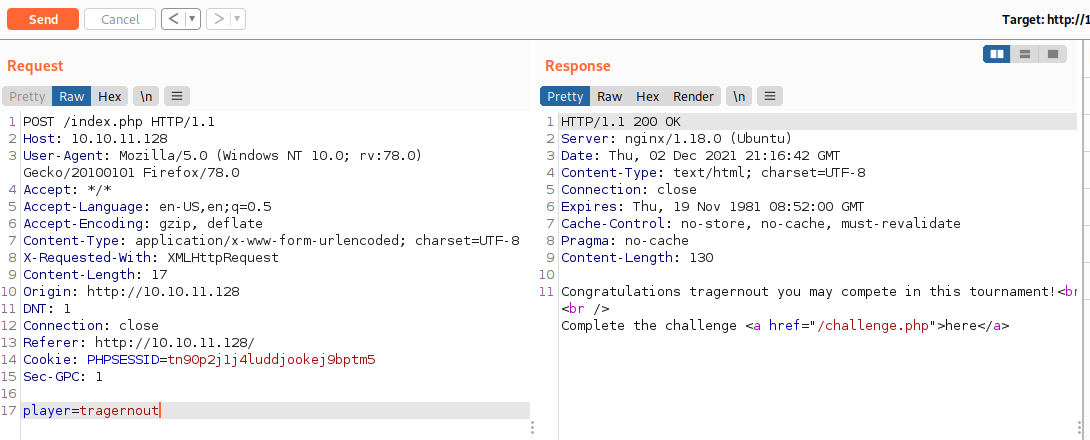
Task: Click the Send request button
Action: pyautogui.click(x=43, y=19)
